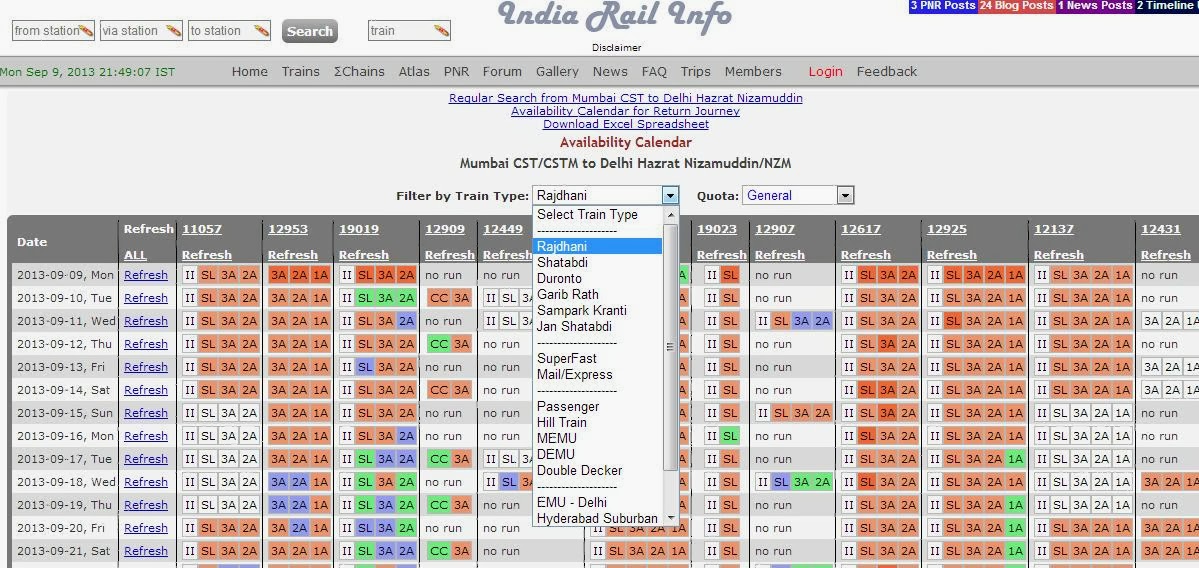This screenshot has width=1199, height=568.
Task: Select Jan Shatabdi train type
Action: pos(597,326)
